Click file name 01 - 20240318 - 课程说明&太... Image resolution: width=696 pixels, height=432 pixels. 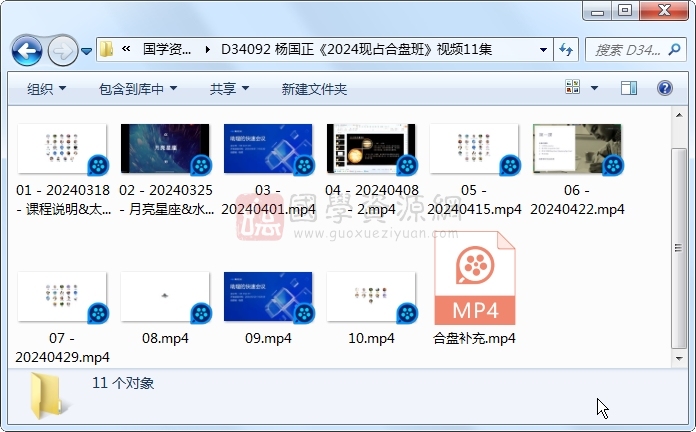tap(63, 199)
